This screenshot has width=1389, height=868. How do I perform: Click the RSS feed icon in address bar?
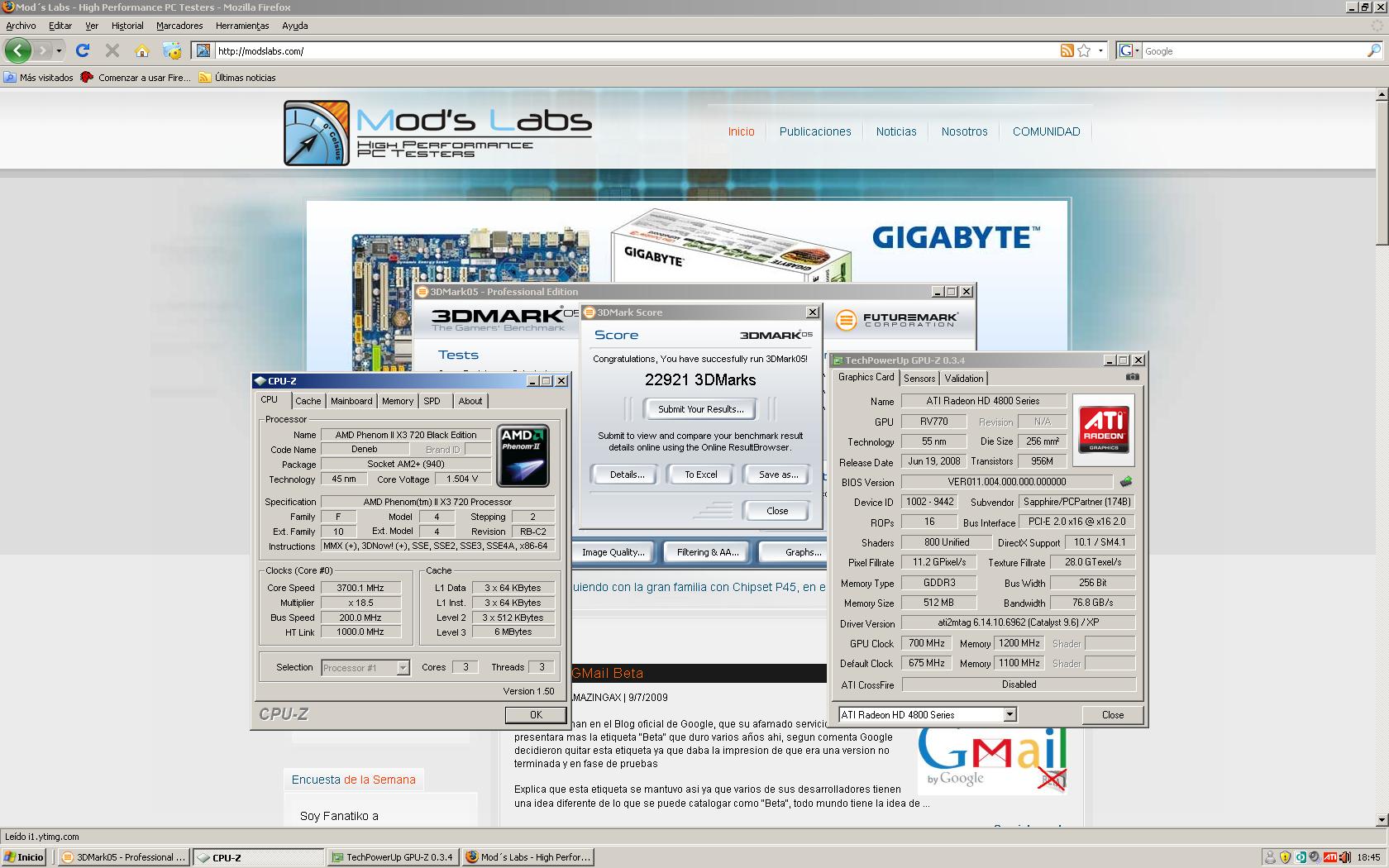(x=1067, y=50)
